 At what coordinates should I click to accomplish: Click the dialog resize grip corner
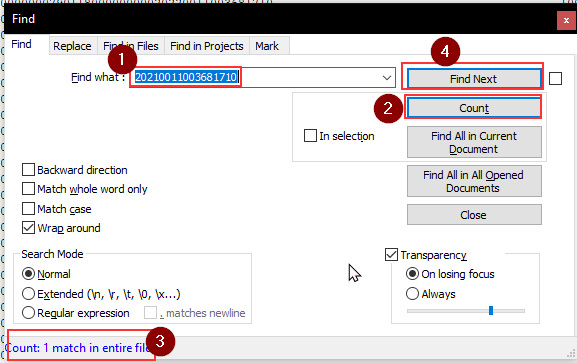571,354
